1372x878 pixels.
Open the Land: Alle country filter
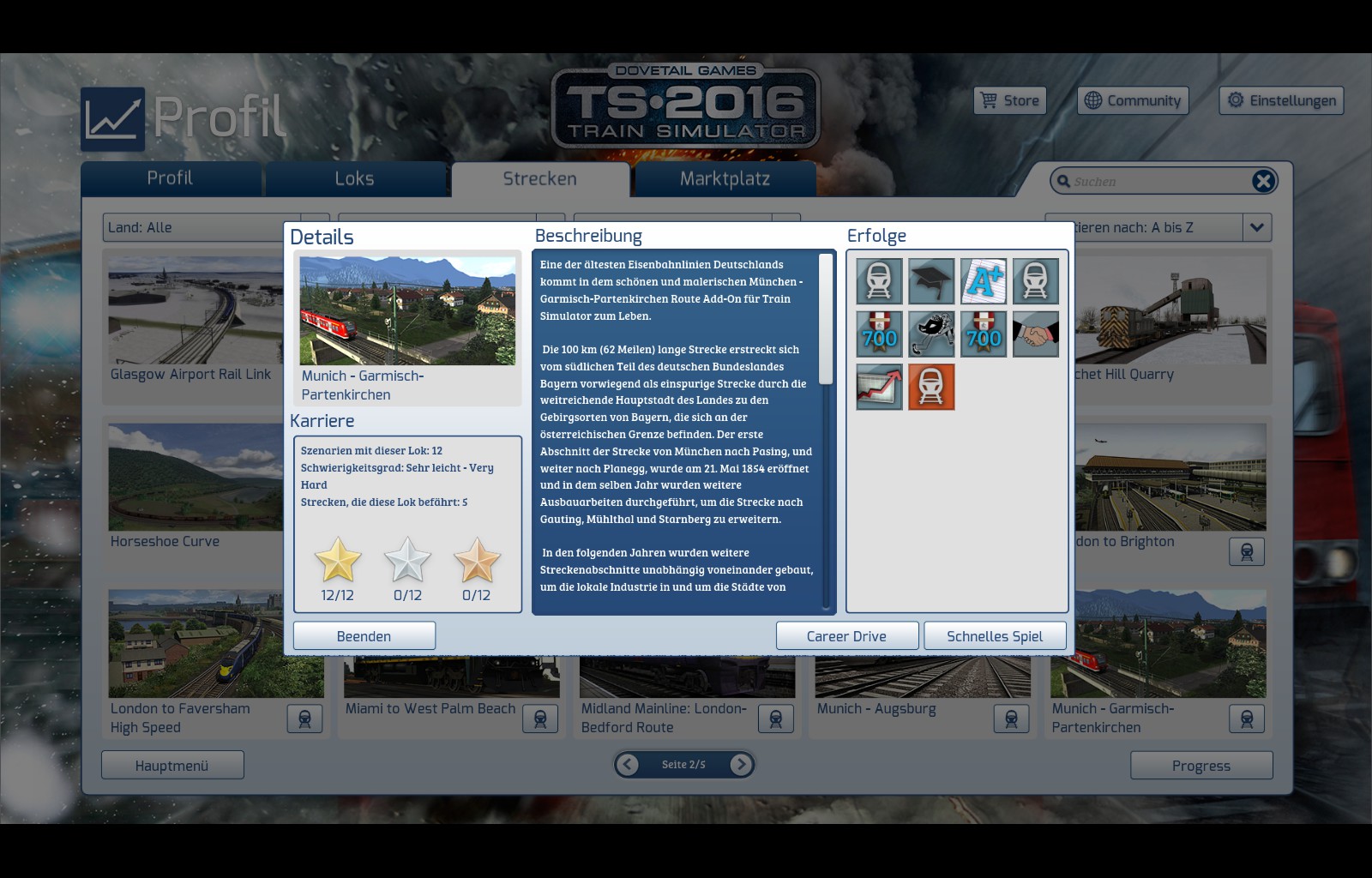click(x=216, y=227)
